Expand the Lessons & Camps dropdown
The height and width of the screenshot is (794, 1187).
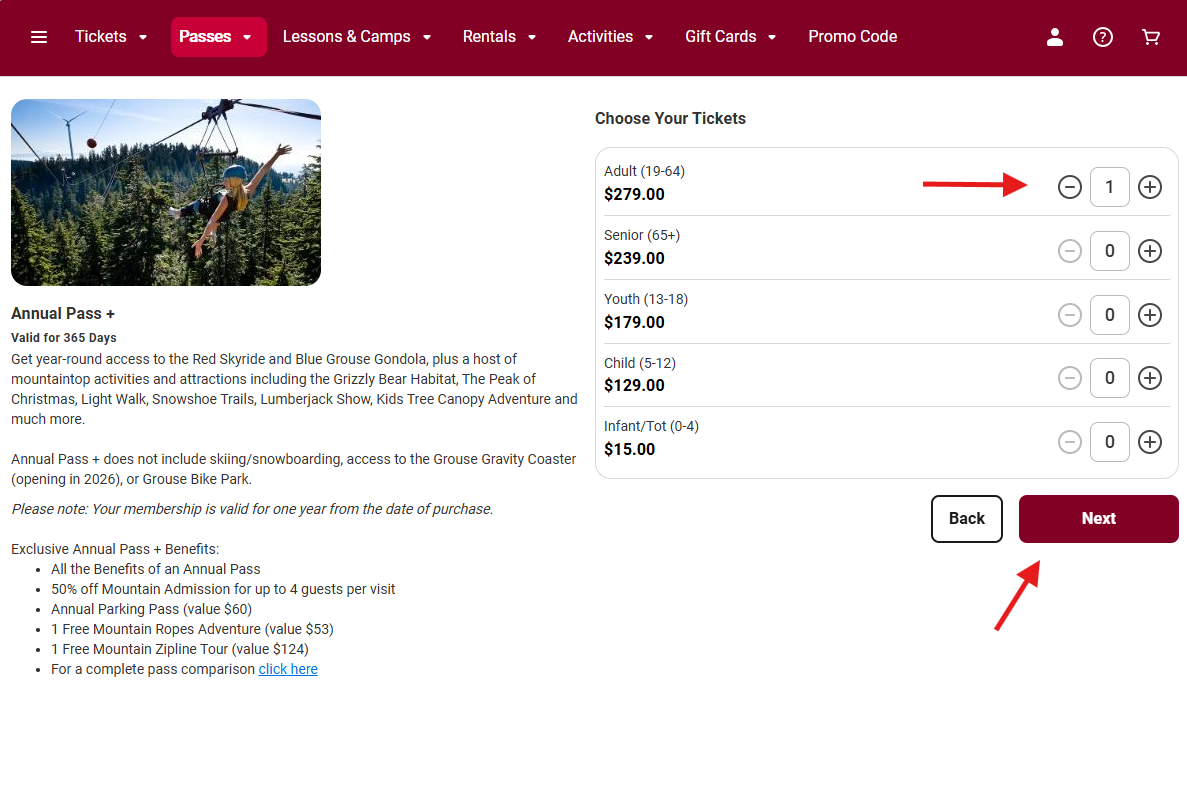[x=357, y=37]
